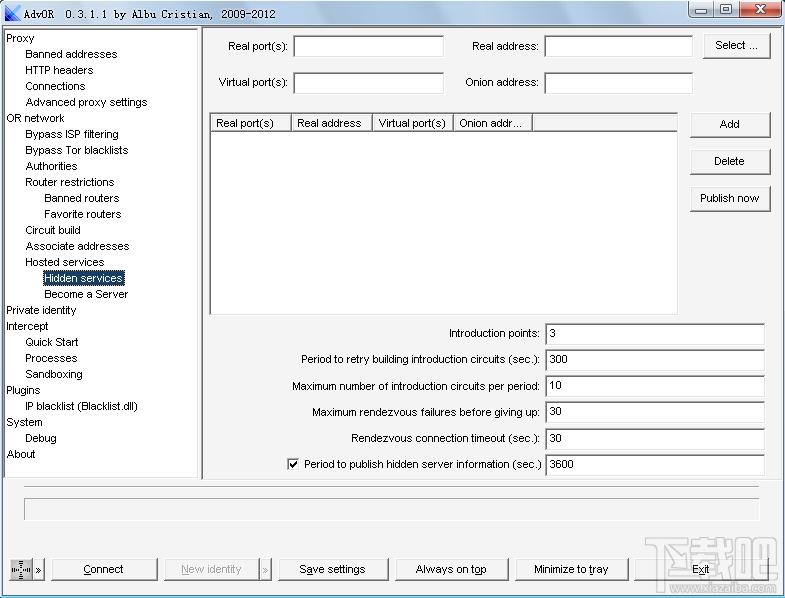Open About page
The width and height of the screenshot is (785, 598).
click(x=21, y=455)
